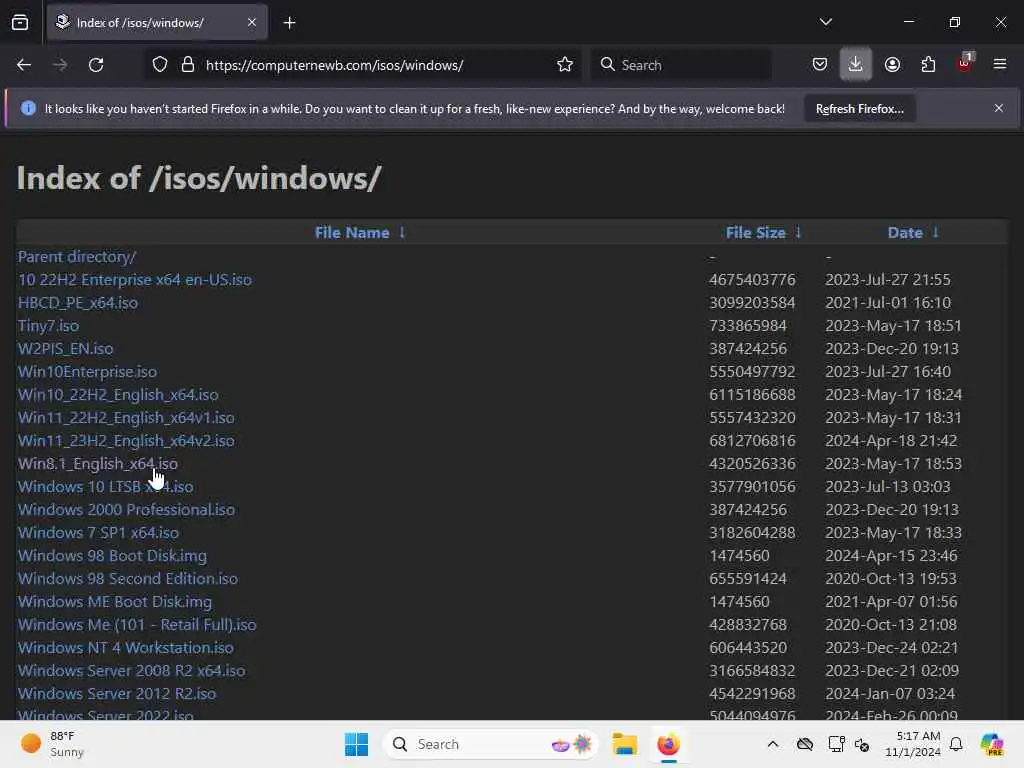This screenshot has height=768, width=1024.
Task: Download 10 22H2 Enterprise x64 en-US.iso
Action: (135, 280)
